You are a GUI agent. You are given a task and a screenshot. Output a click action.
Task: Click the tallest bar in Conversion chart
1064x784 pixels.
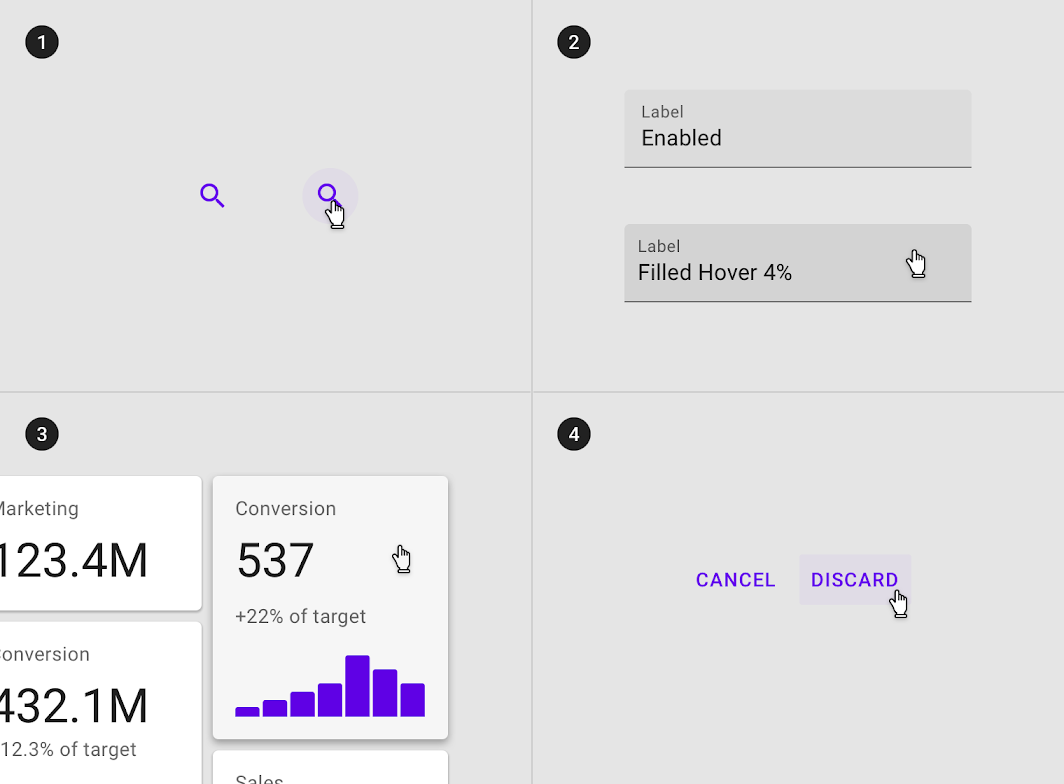(x=358, y=686)
